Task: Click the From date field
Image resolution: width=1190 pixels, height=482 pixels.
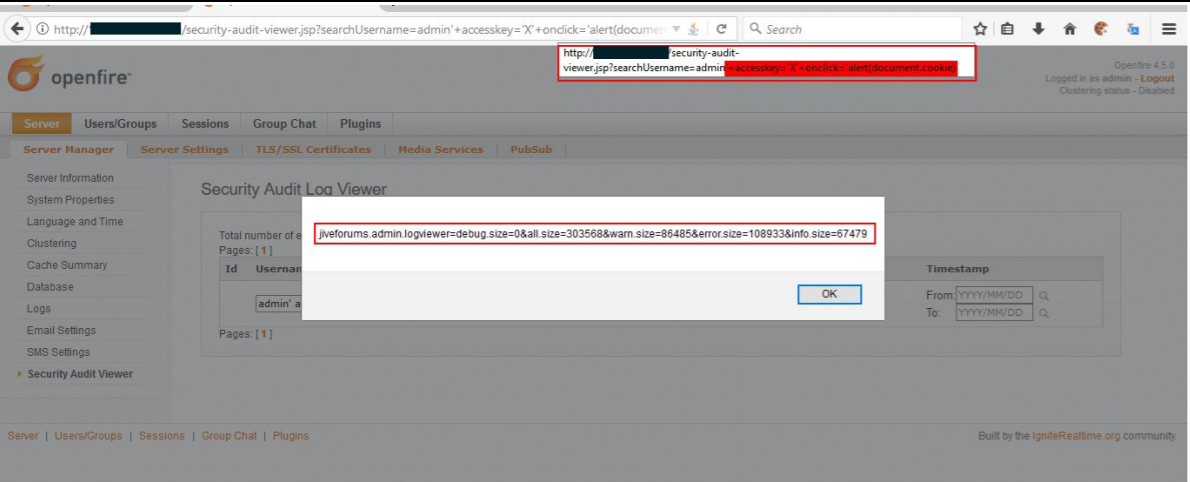Action: (x=994, y=295)
